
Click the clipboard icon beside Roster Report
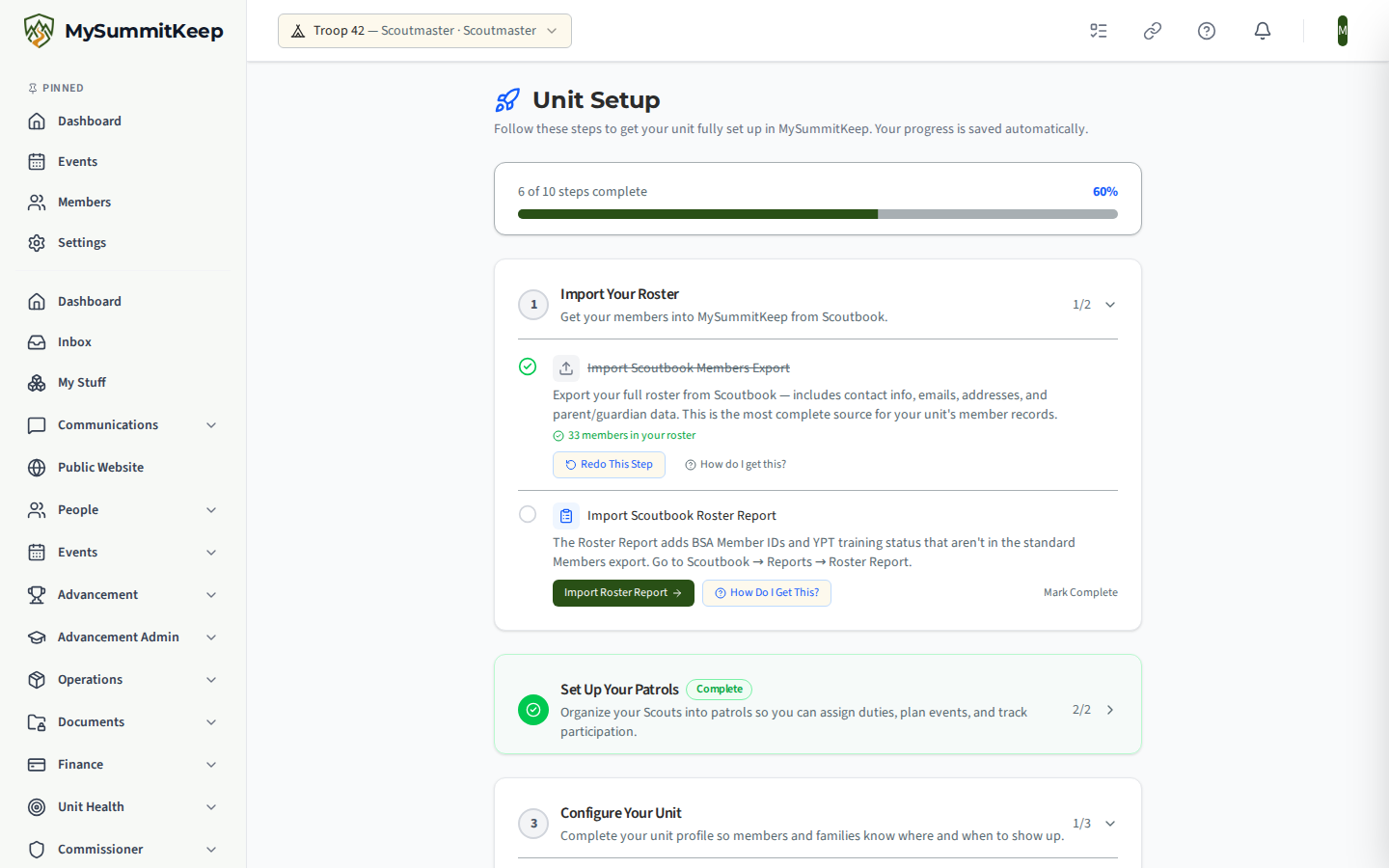pos(566,516)
